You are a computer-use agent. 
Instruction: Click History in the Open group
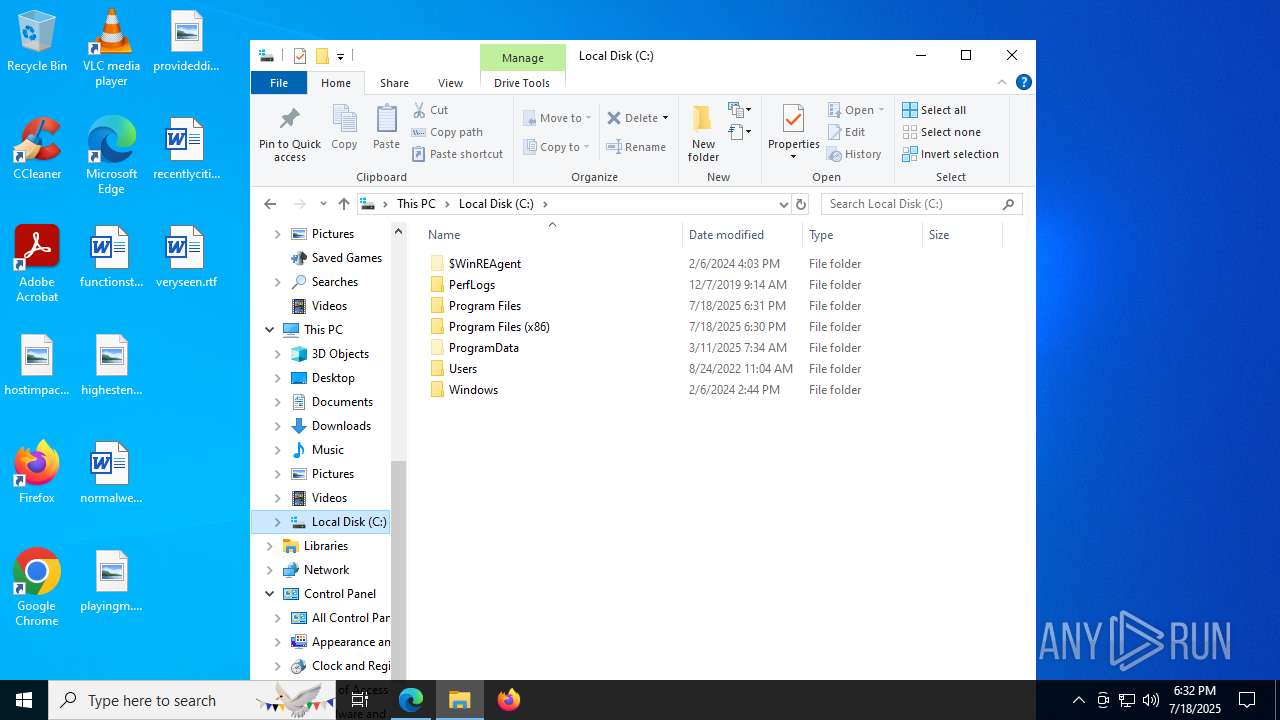(855, 154)
